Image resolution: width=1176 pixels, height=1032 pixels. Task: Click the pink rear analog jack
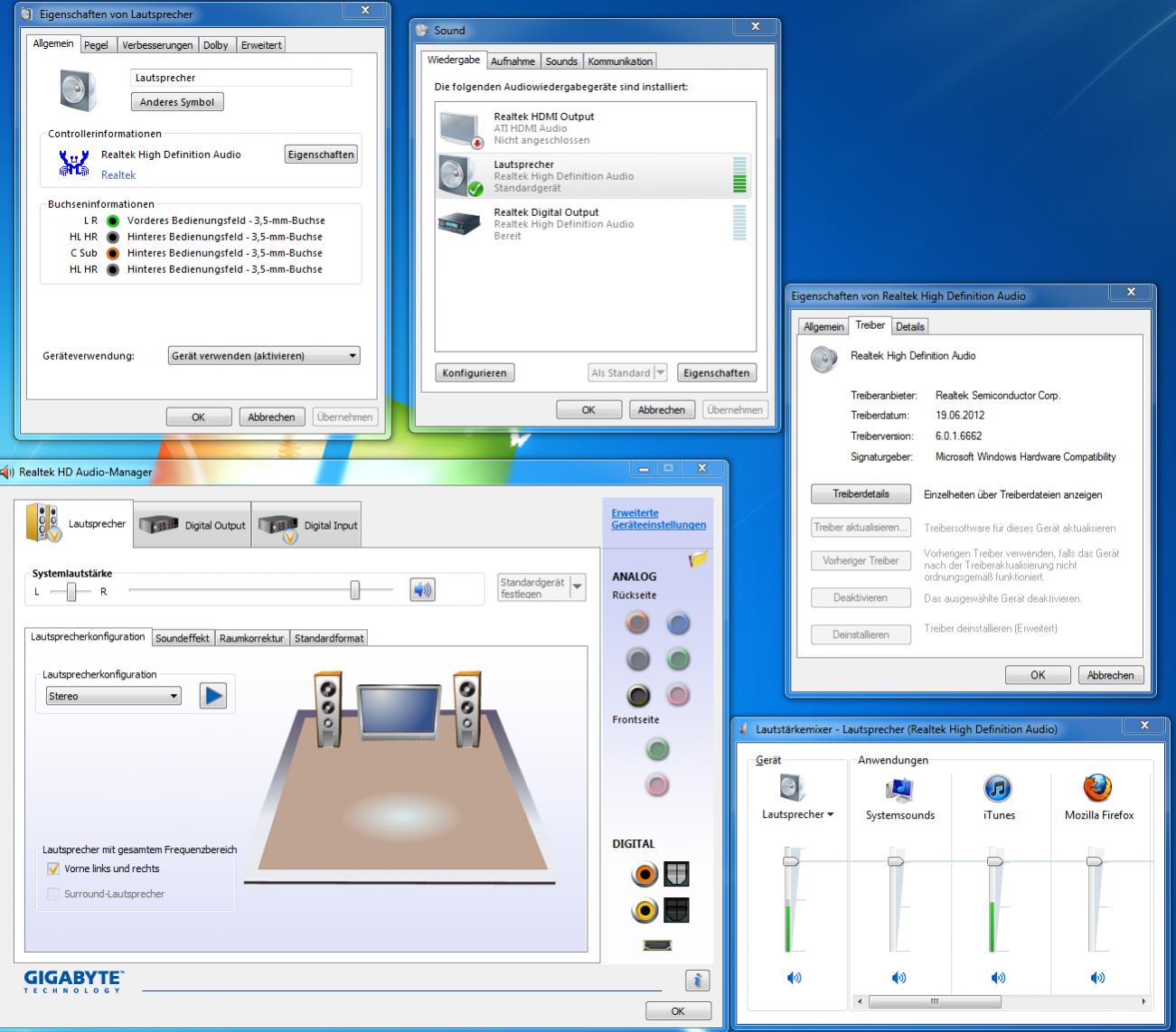click(678, 695)
